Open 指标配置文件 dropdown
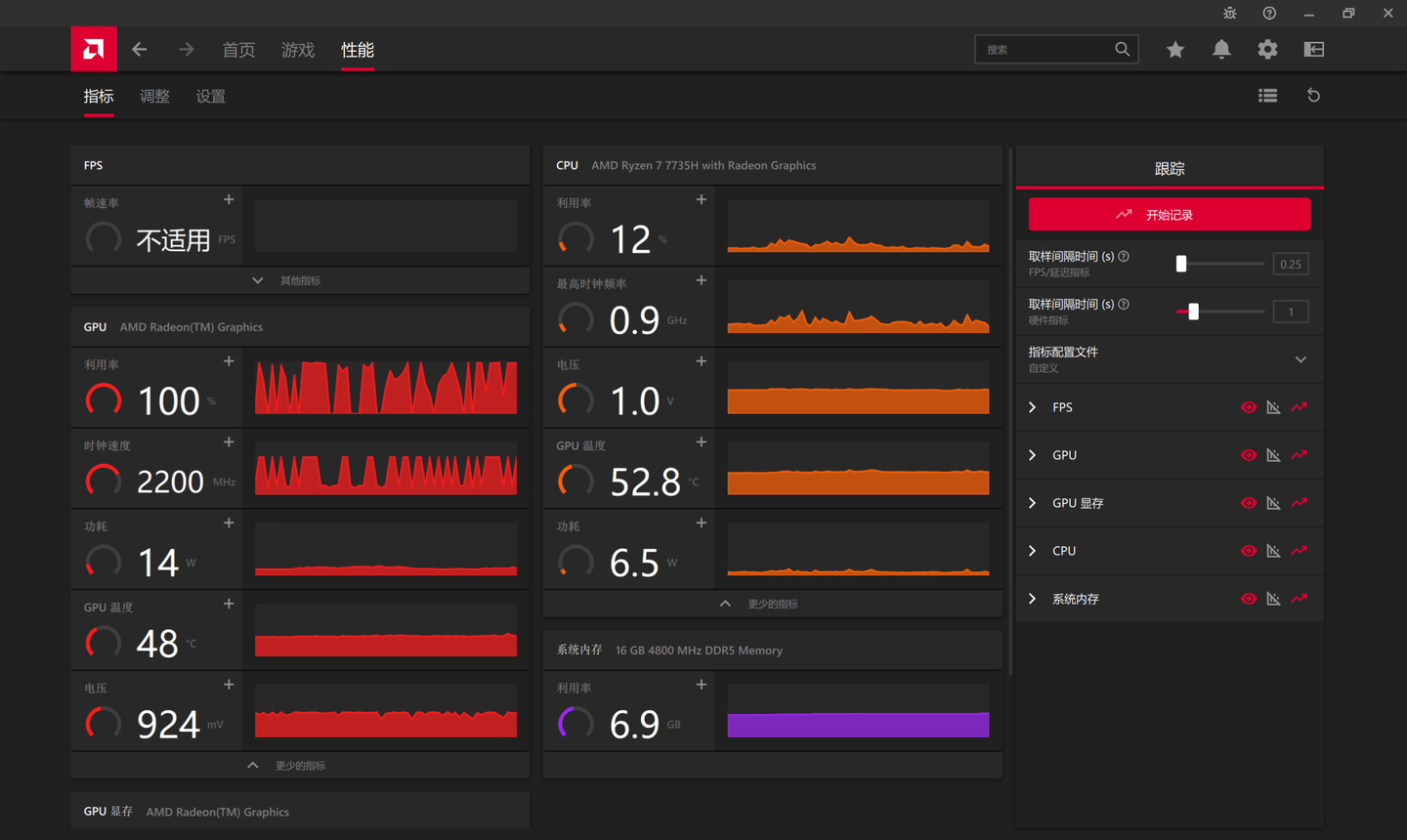Image resolution: width=1407 pixels, height=840 pixels. (x=1170, y=359)
